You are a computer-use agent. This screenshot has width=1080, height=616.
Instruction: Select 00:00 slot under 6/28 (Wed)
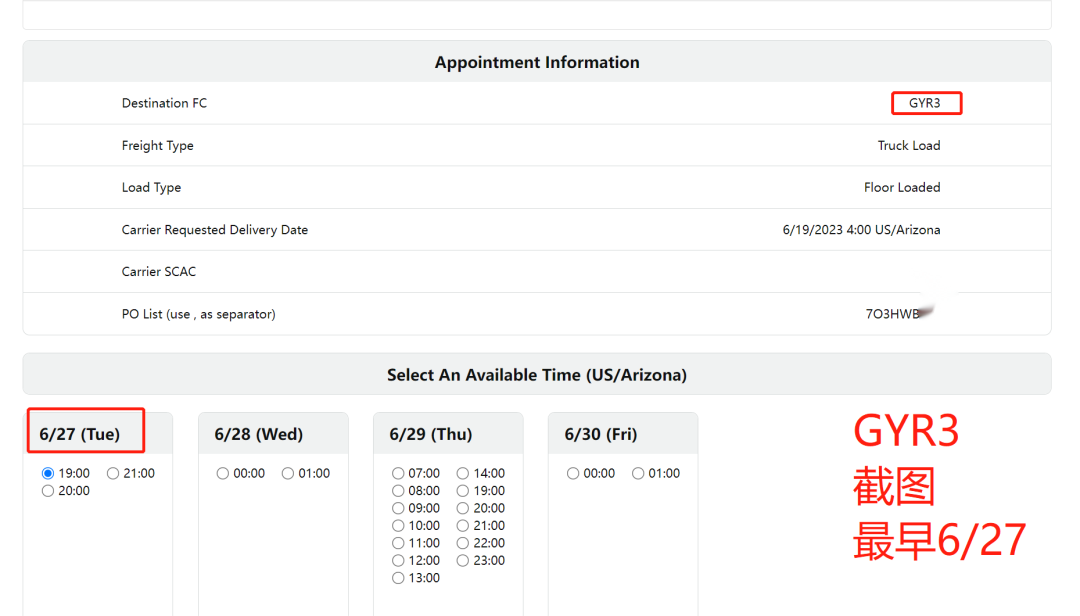click(x=223, y=473)
